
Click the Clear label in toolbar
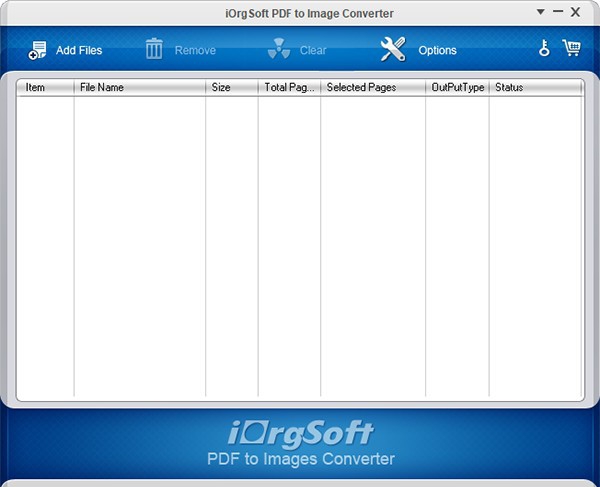(313, 50)
